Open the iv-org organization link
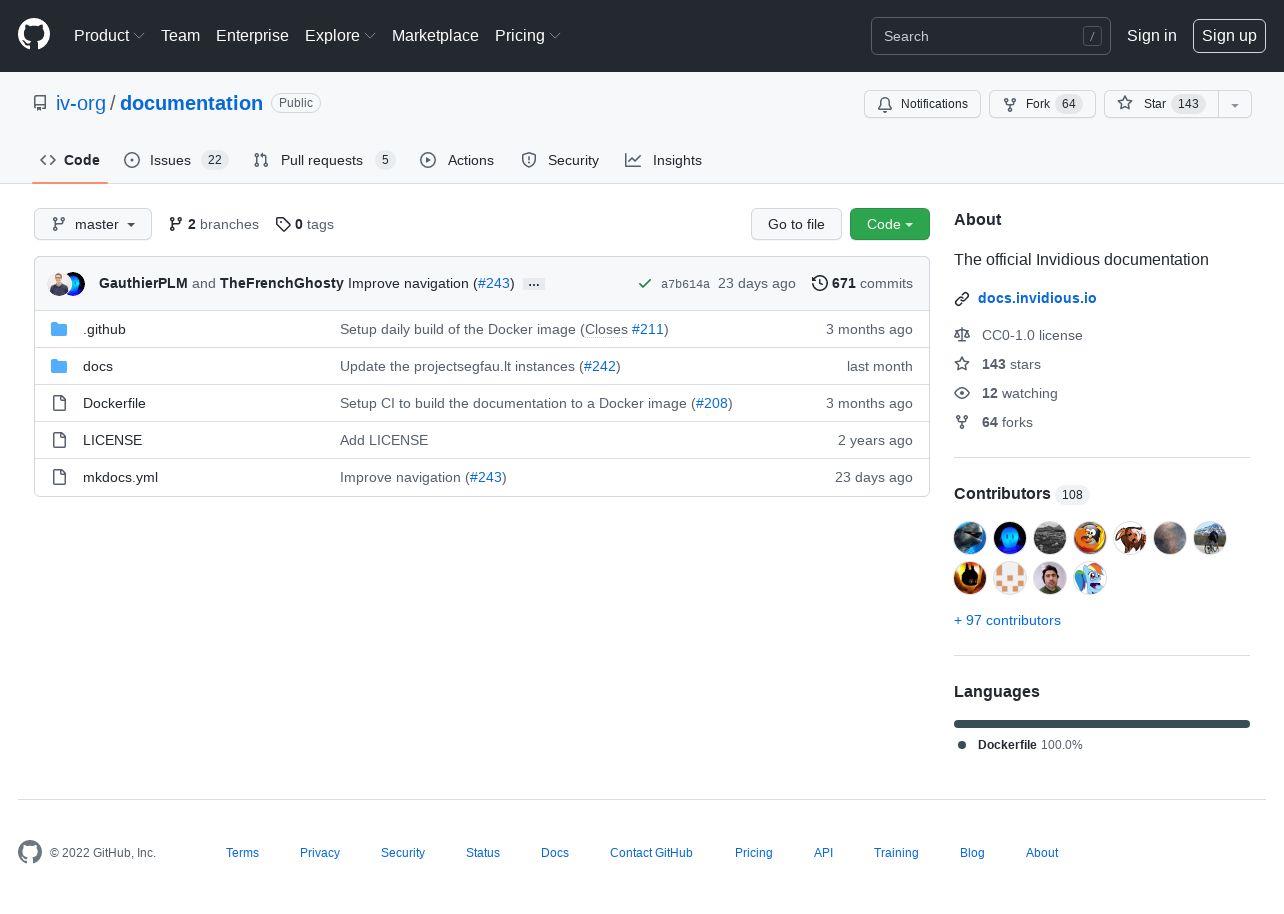1284x914 pixels. (x=81, y=103)
